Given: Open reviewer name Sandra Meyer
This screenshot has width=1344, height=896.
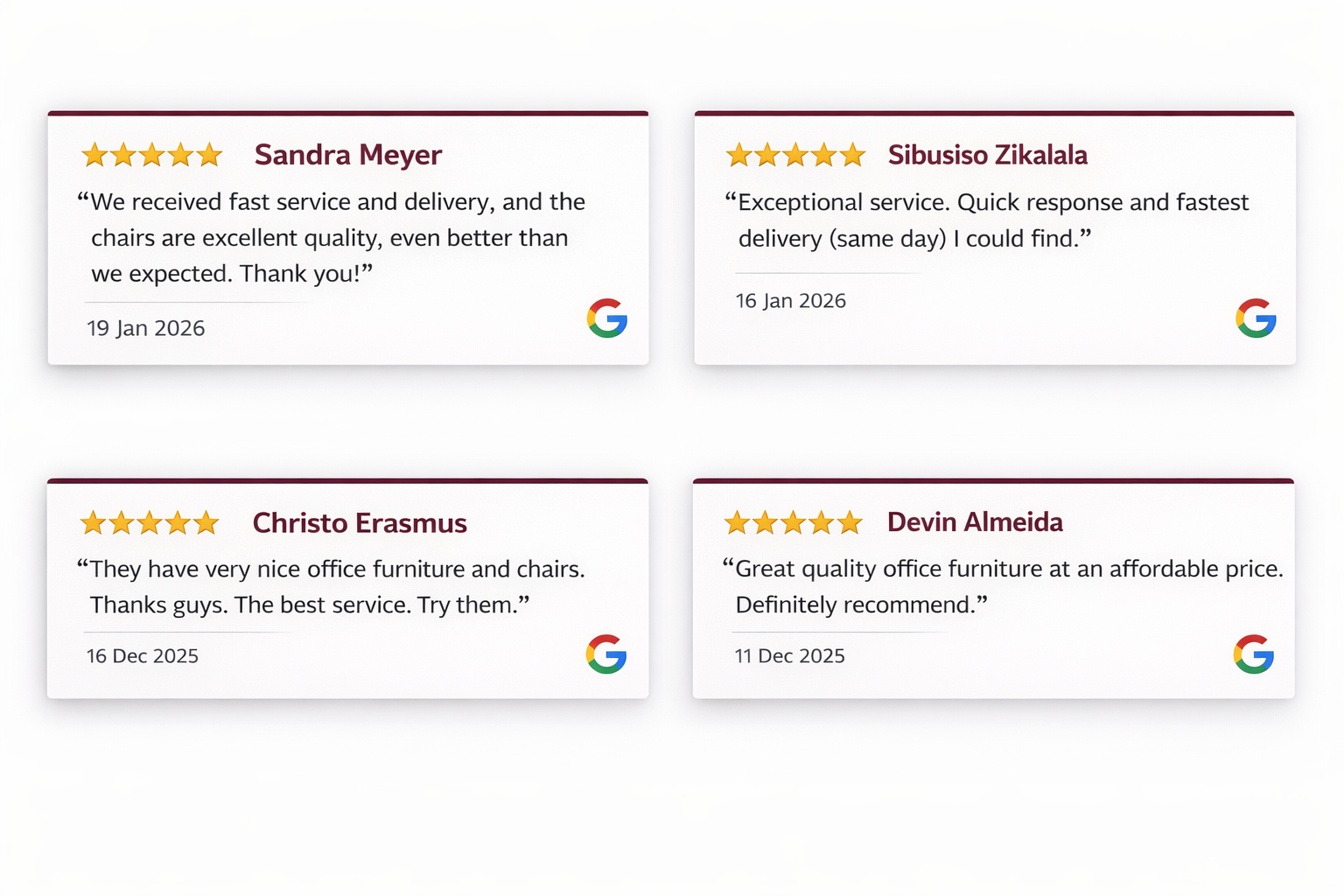Looking at the screenshot, I should (x=348, y=155).
